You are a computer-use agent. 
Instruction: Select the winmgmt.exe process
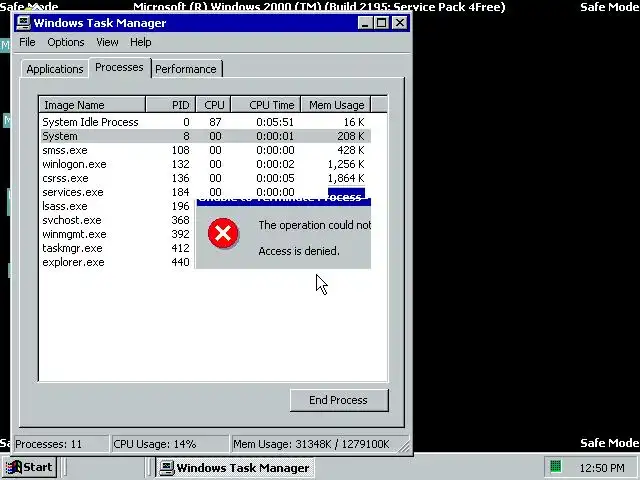[x=118, y=234]
